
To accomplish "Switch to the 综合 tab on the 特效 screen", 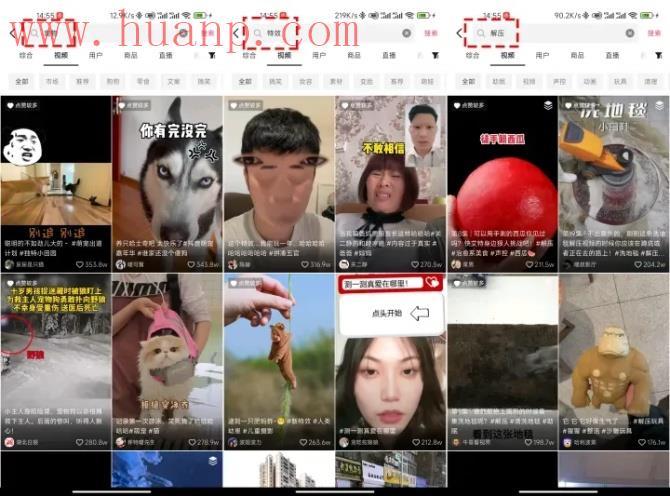I will click(249, 55).
